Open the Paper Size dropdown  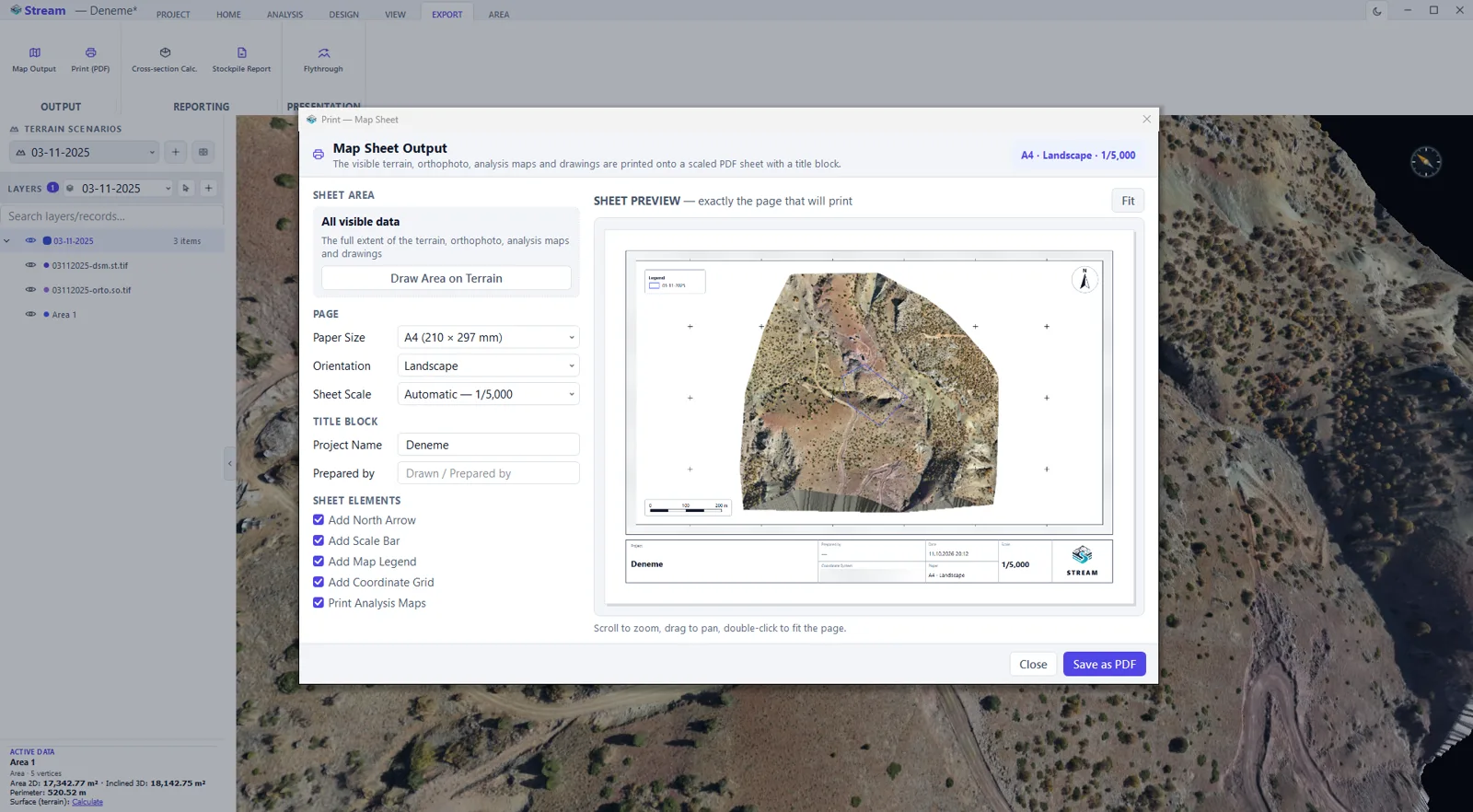click(488, 338)
